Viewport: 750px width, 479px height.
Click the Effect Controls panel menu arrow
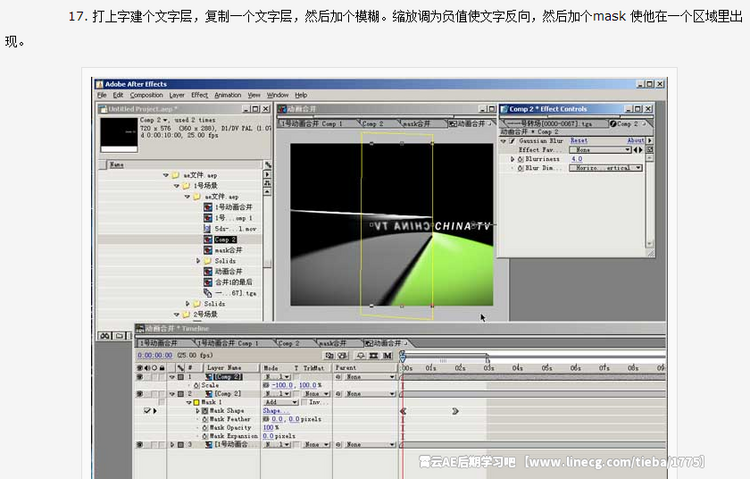click(x=650, y=141)
